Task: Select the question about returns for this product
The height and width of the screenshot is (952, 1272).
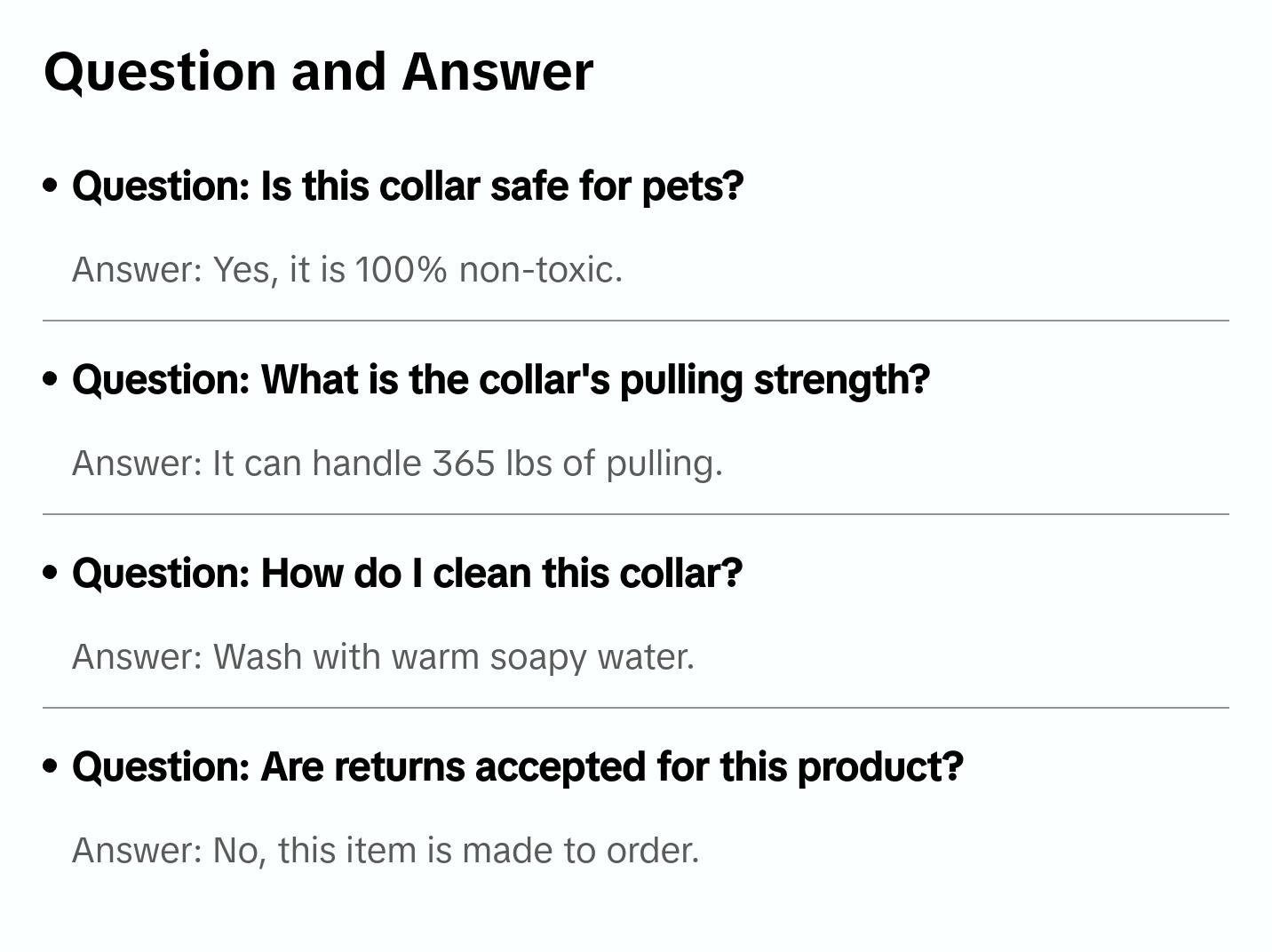Action: (517, 767)
